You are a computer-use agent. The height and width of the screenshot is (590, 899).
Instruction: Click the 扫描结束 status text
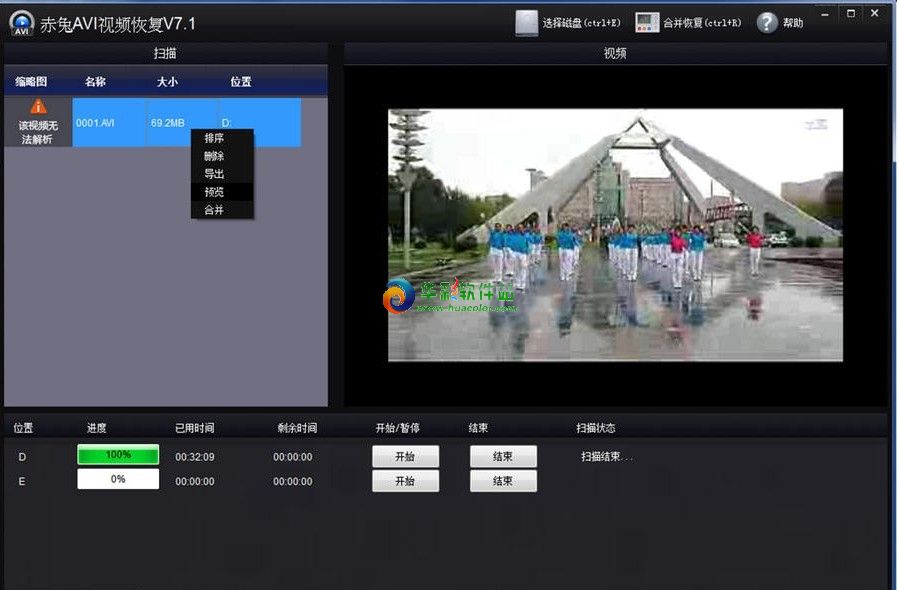607,457
